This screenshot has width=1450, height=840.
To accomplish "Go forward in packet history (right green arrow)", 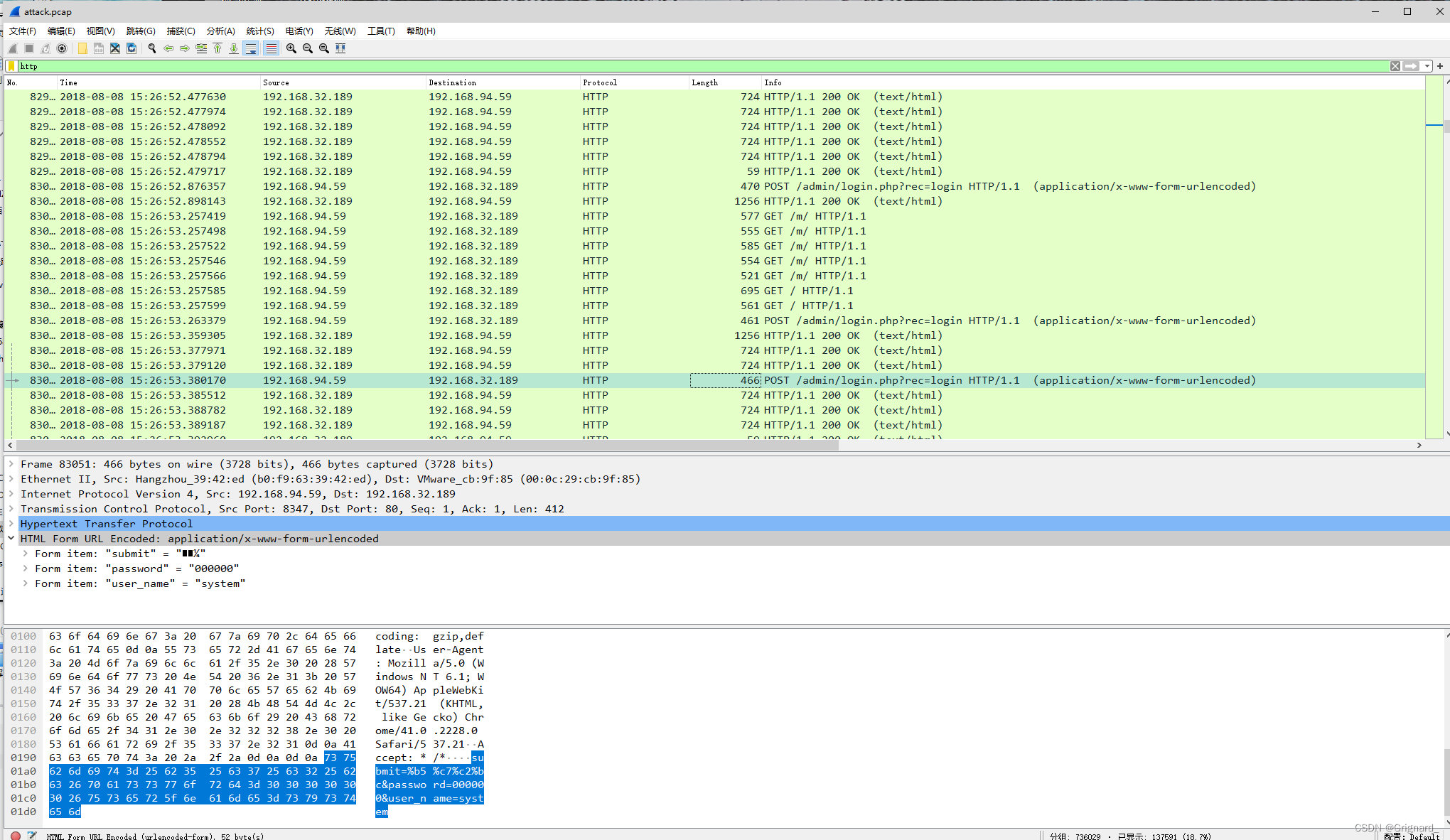I will [x=185, y=48].
